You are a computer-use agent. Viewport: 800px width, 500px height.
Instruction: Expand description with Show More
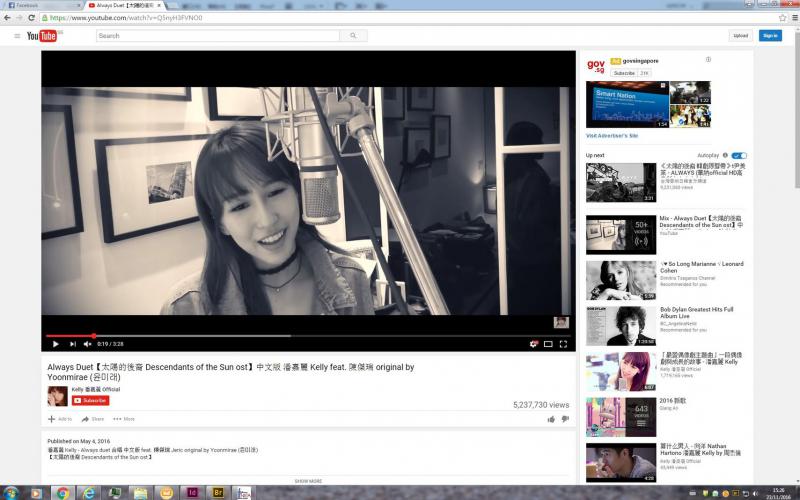pyautogui.click(x=308, y=481)
